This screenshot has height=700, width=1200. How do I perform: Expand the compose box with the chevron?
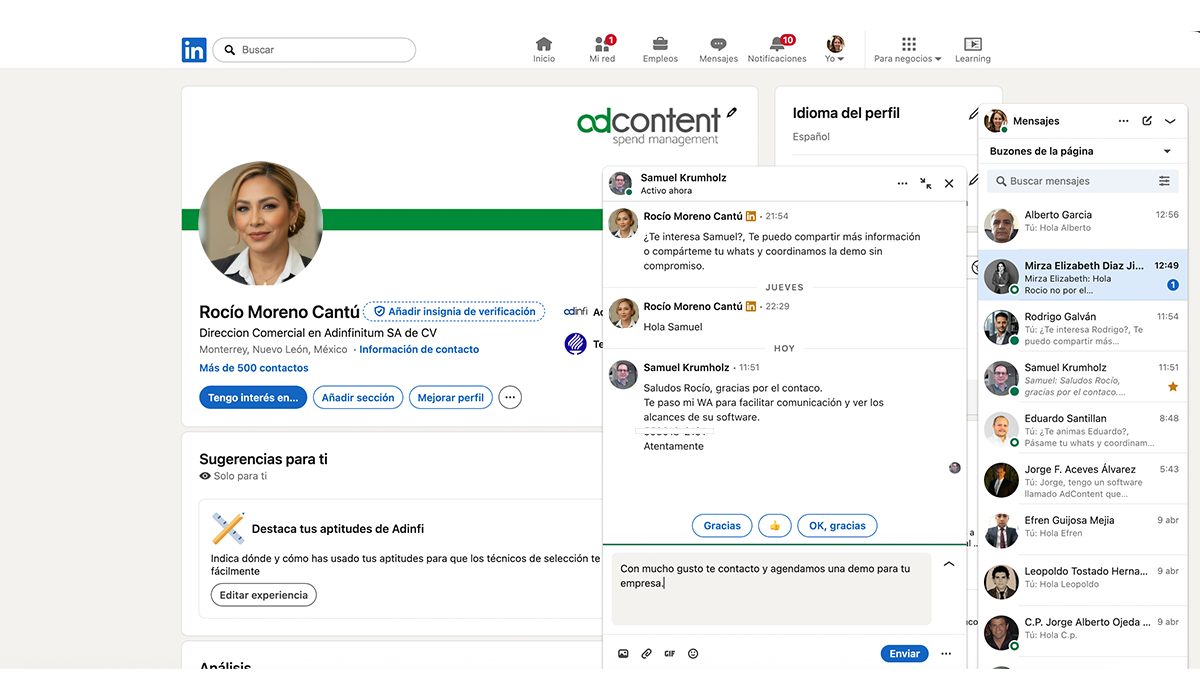tap(949, 564)
